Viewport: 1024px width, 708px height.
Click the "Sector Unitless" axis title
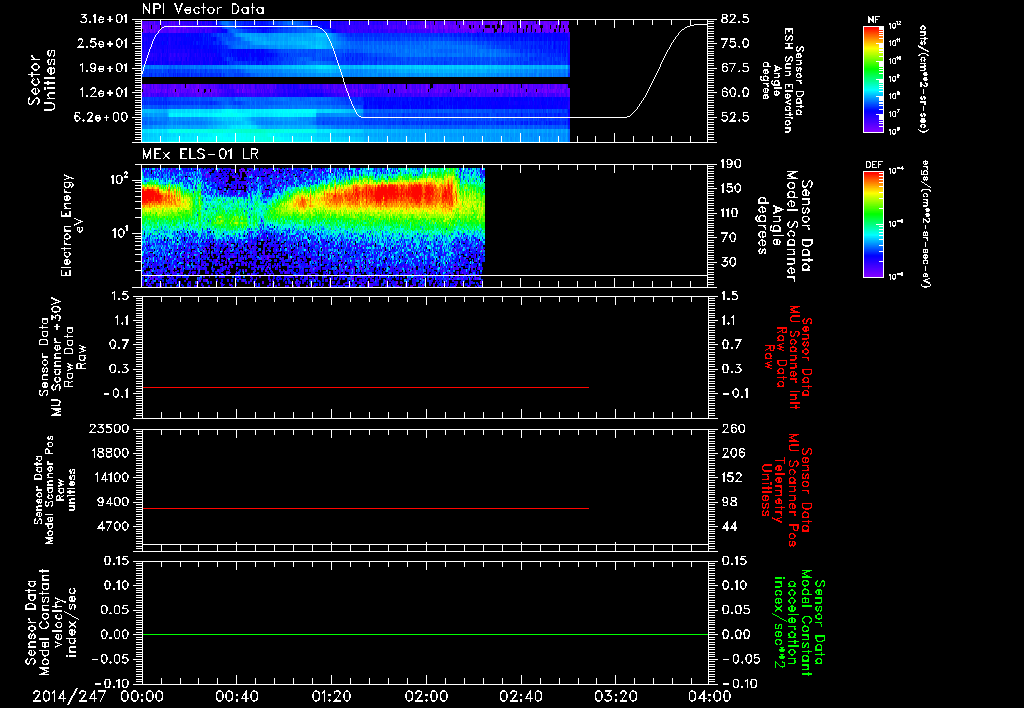pyautogui.click(x=42, y=80)
